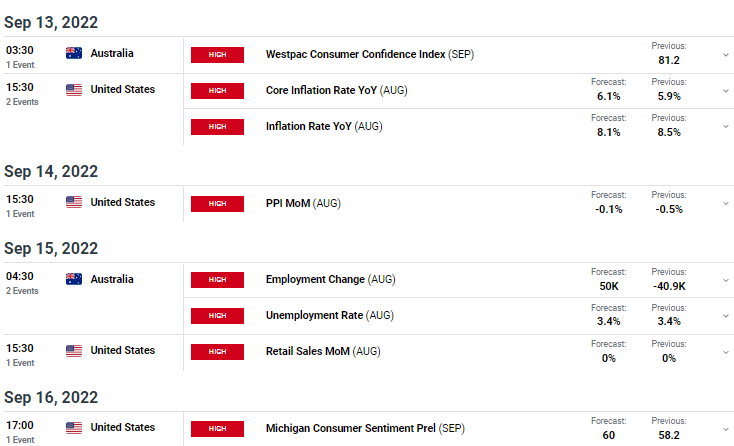The height and width of the screenshot is (446, 734).
Task: Click the United States flag on Sep 13
Action: [74, 89]
